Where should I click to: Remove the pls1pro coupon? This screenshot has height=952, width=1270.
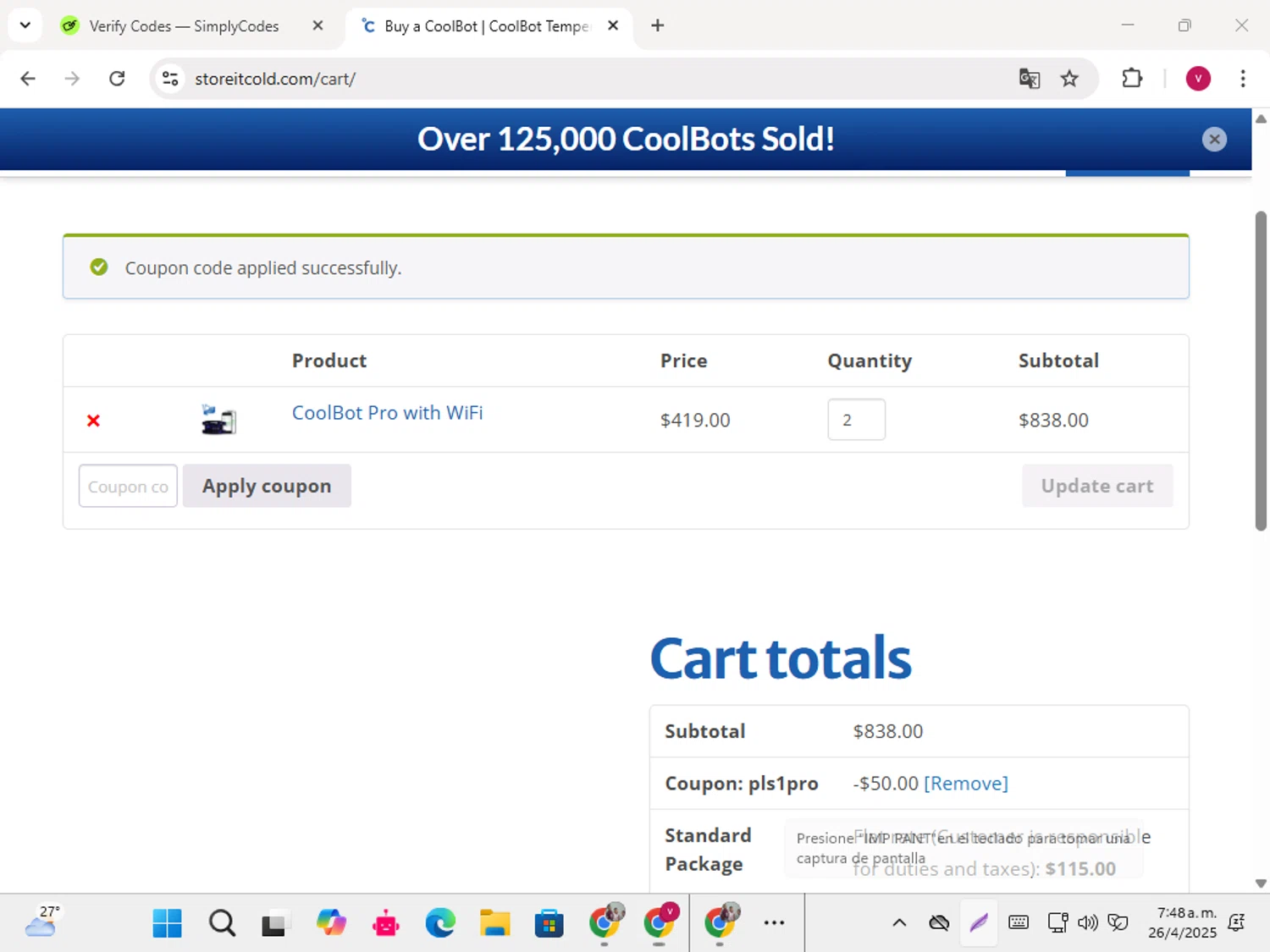pos(965,784)
